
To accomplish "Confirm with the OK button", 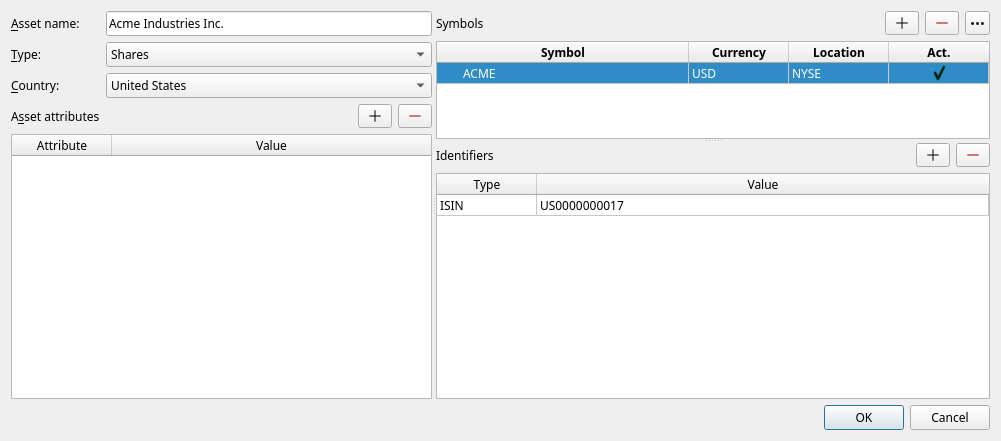I will click(864, 417).
